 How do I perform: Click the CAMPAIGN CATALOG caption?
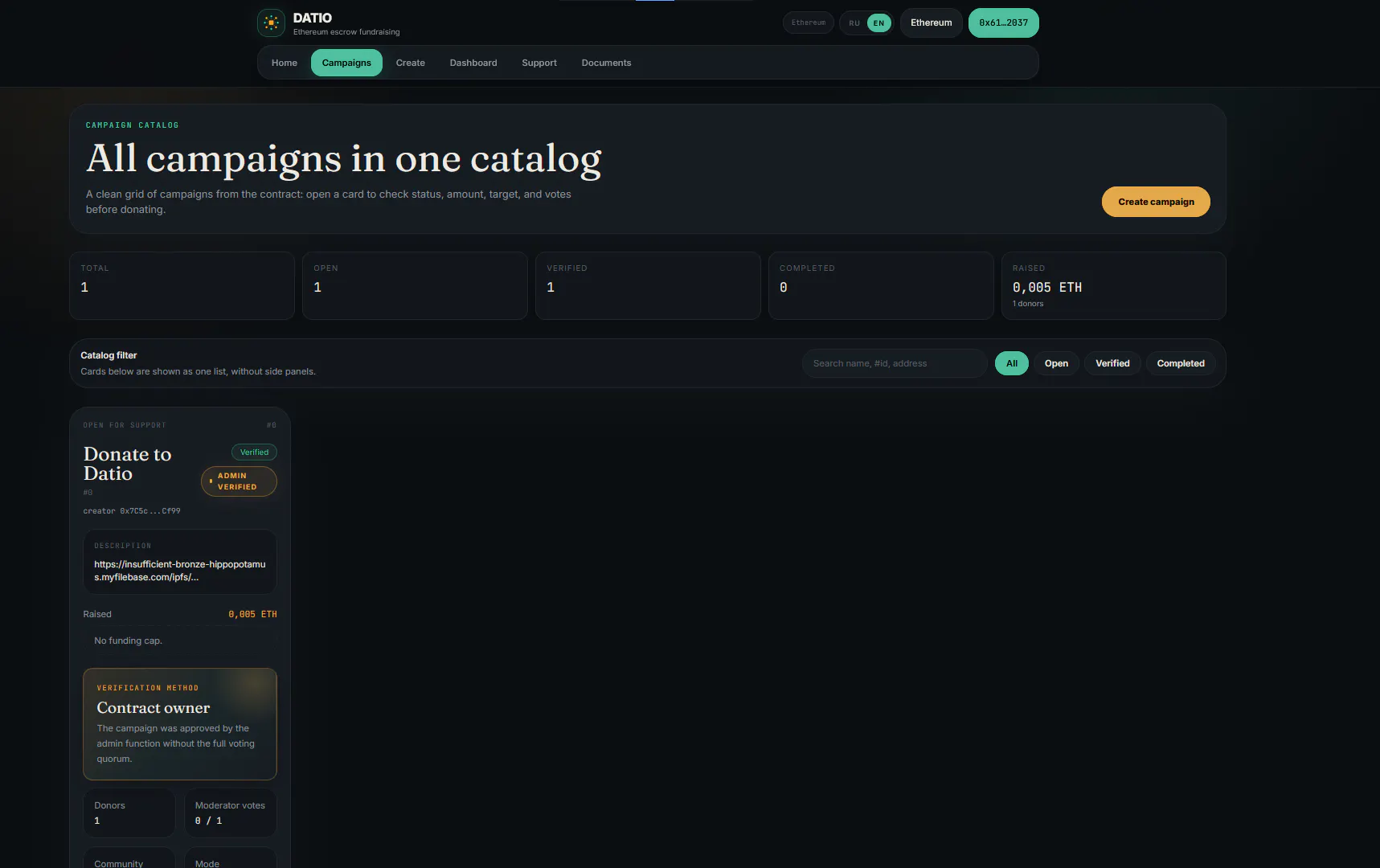(x=133, y=125)
